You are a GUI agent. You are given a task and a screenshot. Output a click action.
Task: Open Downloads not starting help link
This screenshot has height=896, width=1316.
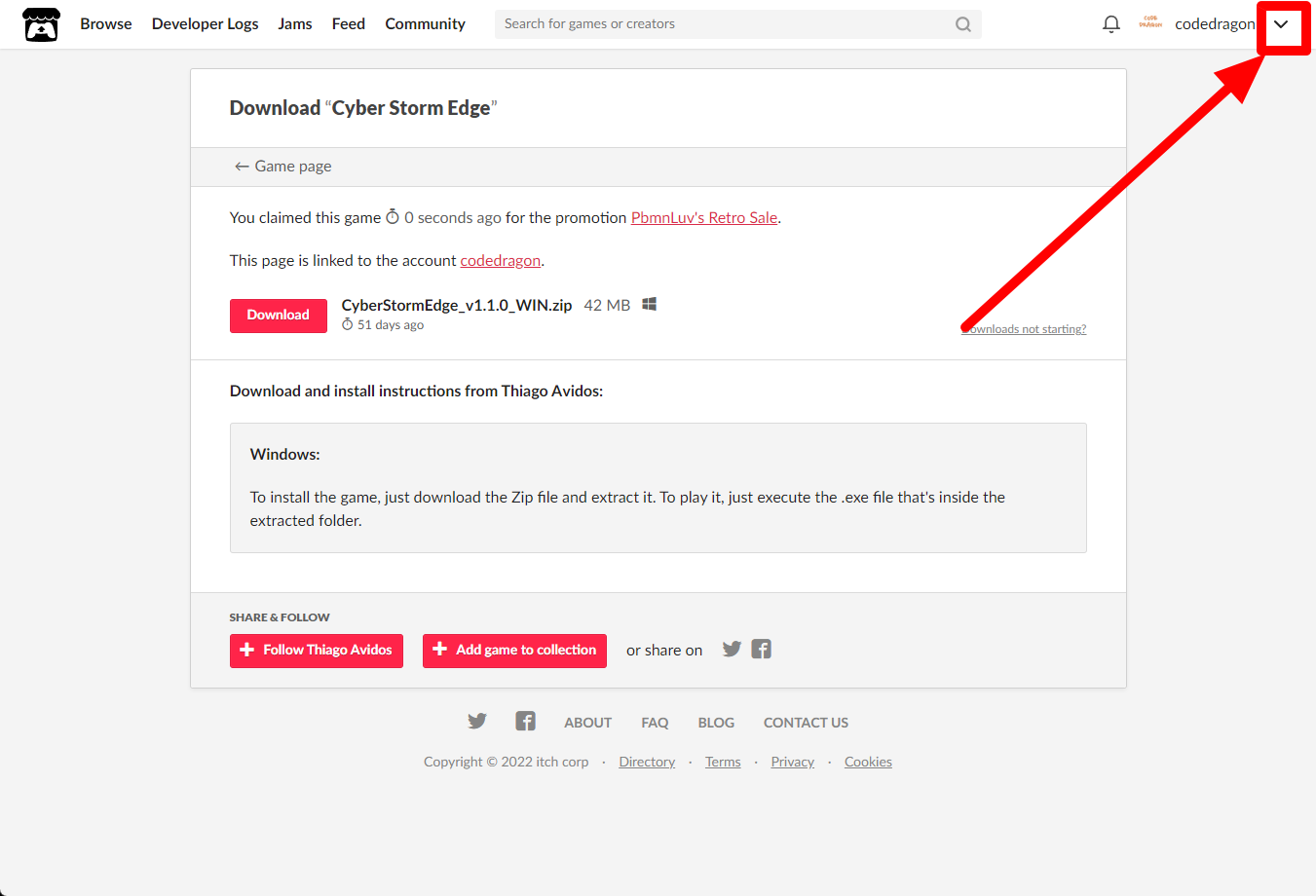click(1024, 329)
